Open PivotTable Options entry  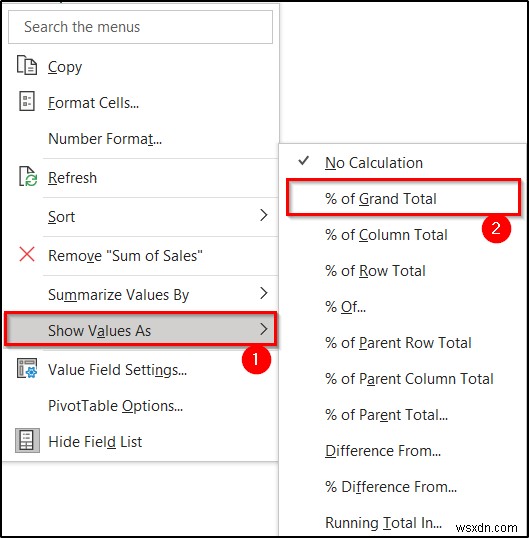click(x=115, y=406)
